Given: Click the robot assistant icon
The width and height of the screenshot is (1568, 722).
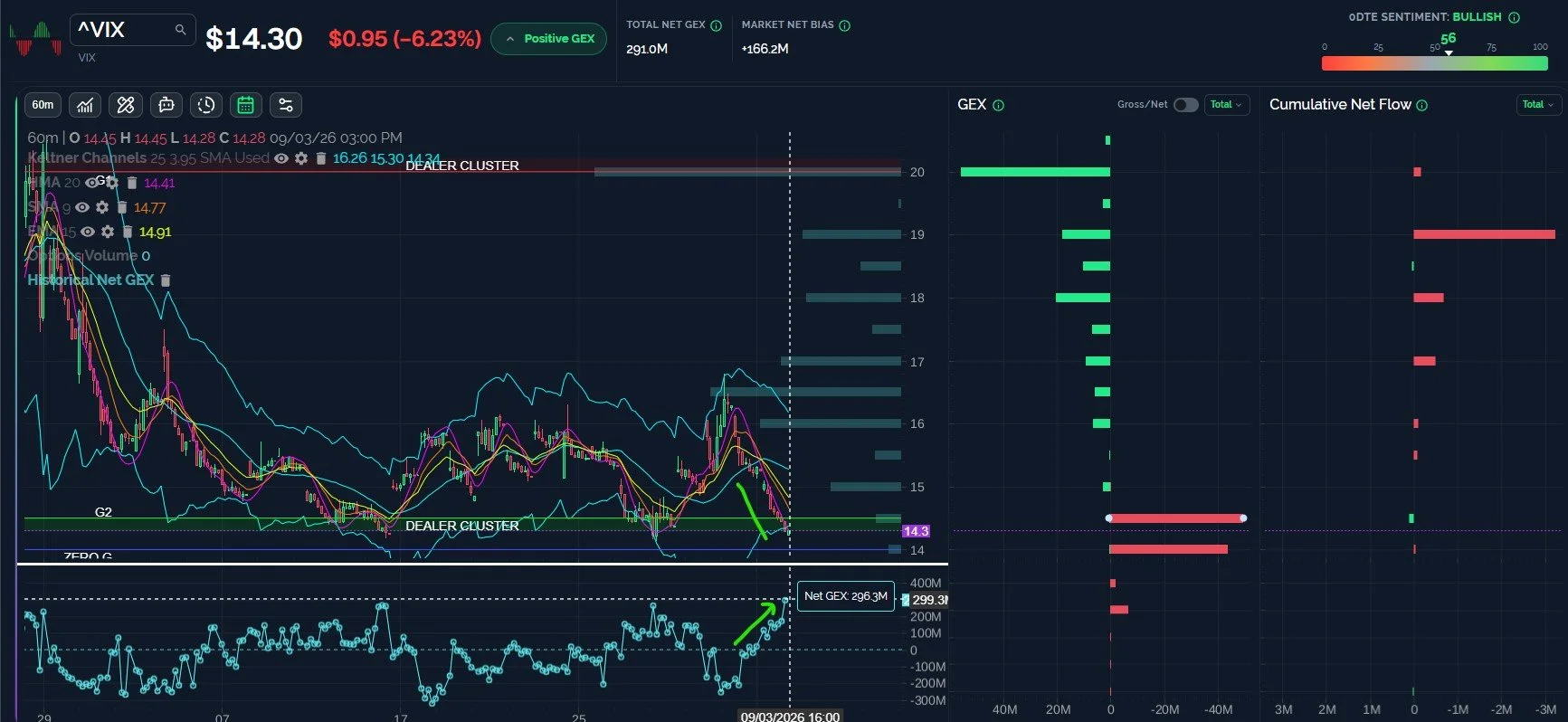Looking at the screenshot, I should tap(166, 105).
